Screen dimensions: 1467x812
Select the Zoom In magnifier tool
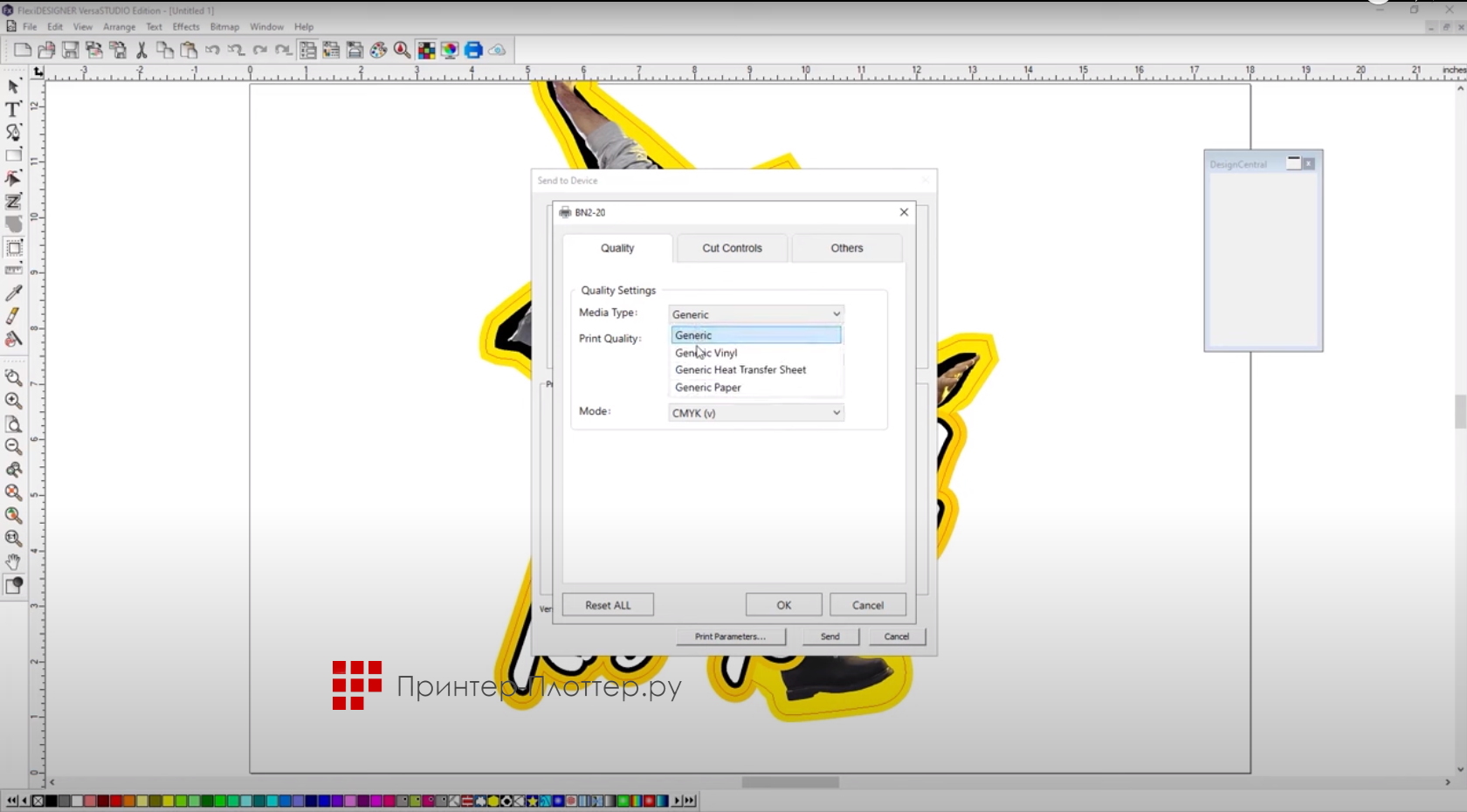(13, 401)
